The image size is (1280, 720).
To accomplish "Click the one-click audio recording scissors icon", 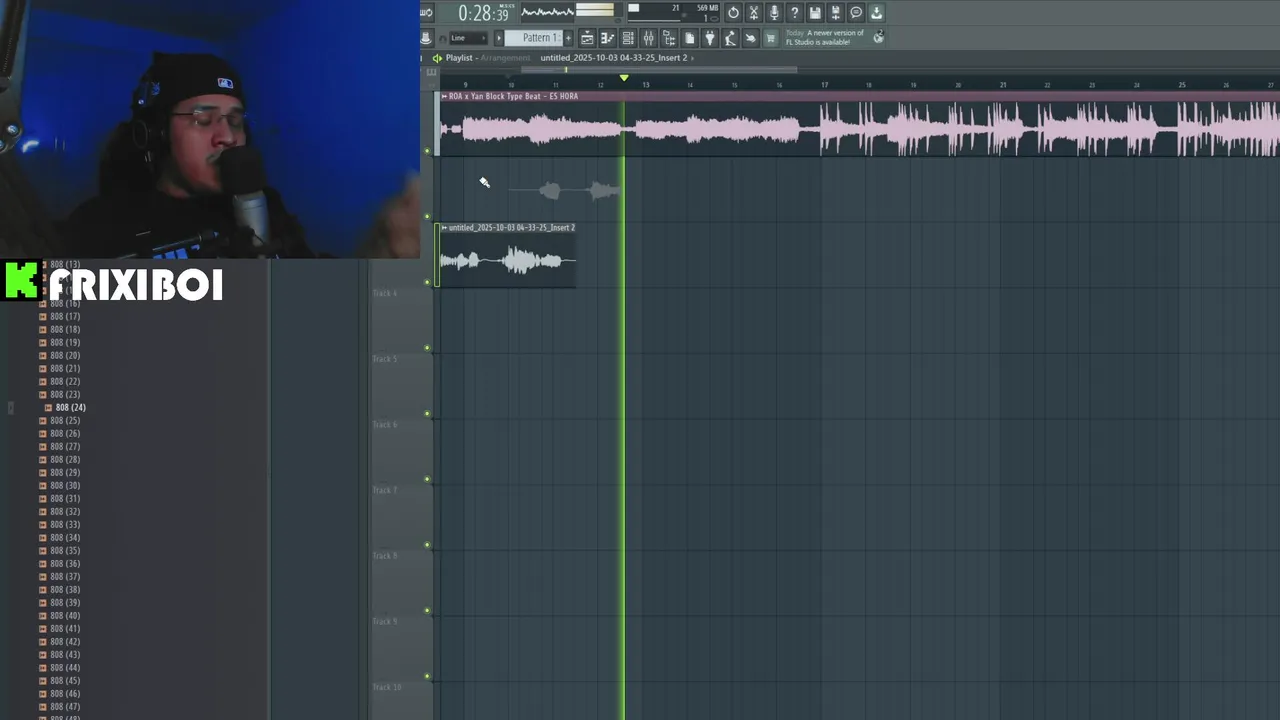I will click(x=754, y=13).
